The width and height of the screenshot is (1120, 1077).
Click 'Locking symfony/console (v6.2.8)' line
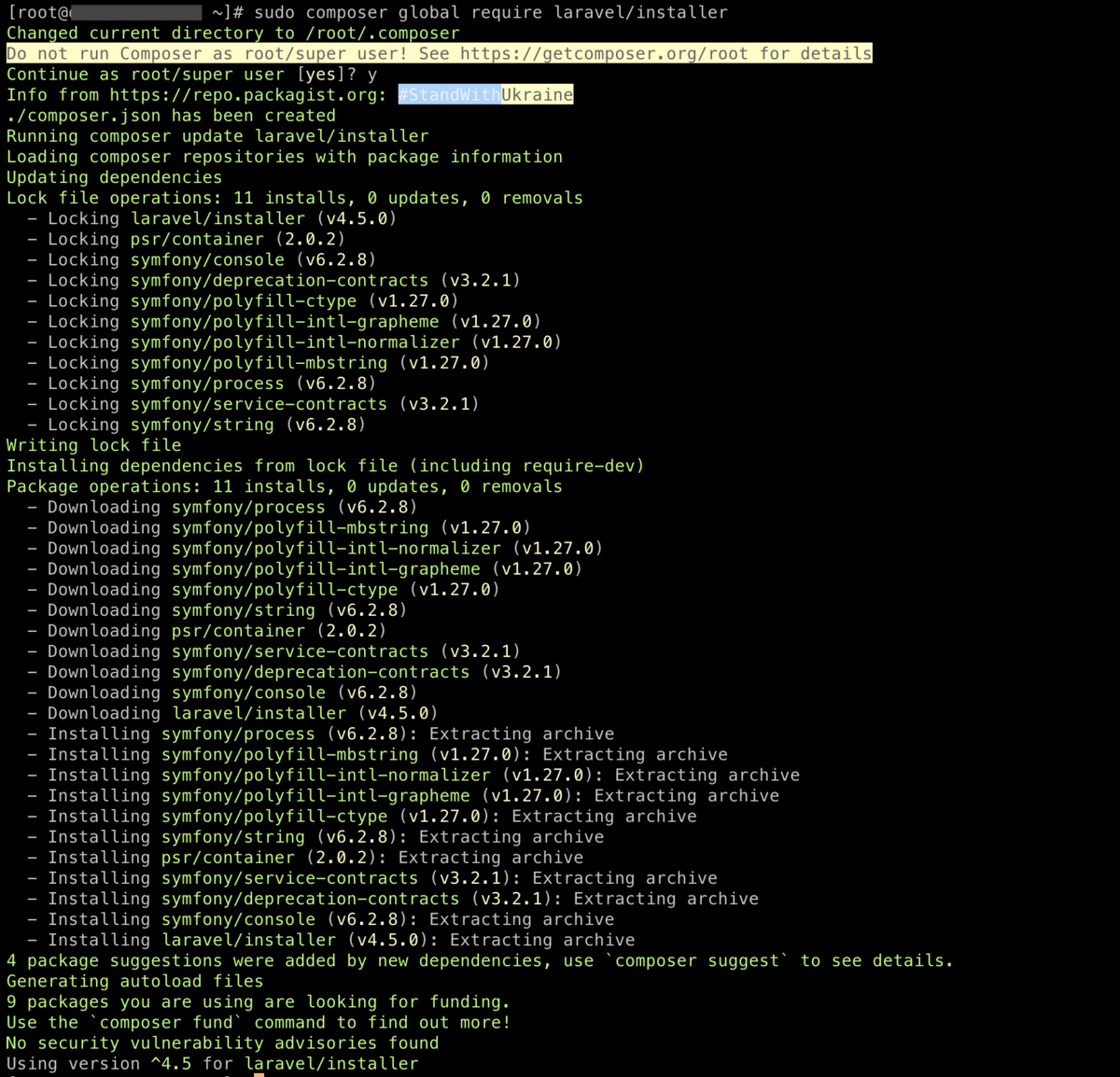coord(202,259)
